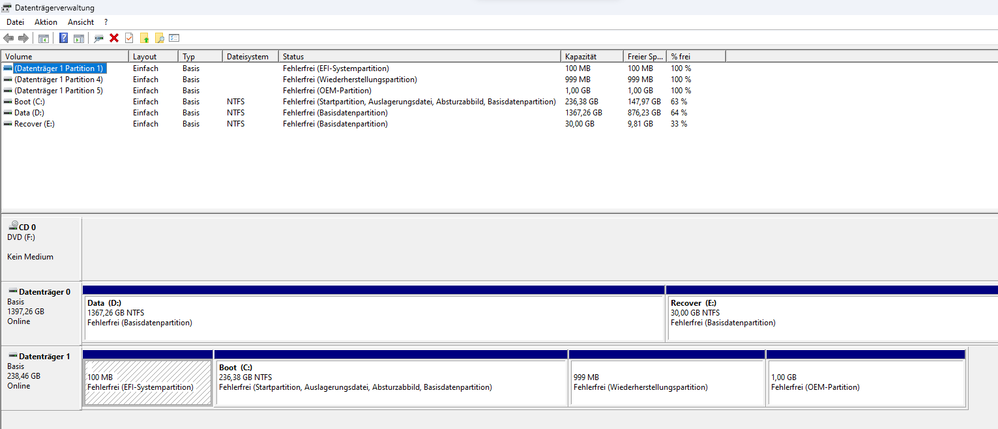Click the Datenträger 1 disk icon
Viewport: 998px width, 429px height.
tap(13, 356)
